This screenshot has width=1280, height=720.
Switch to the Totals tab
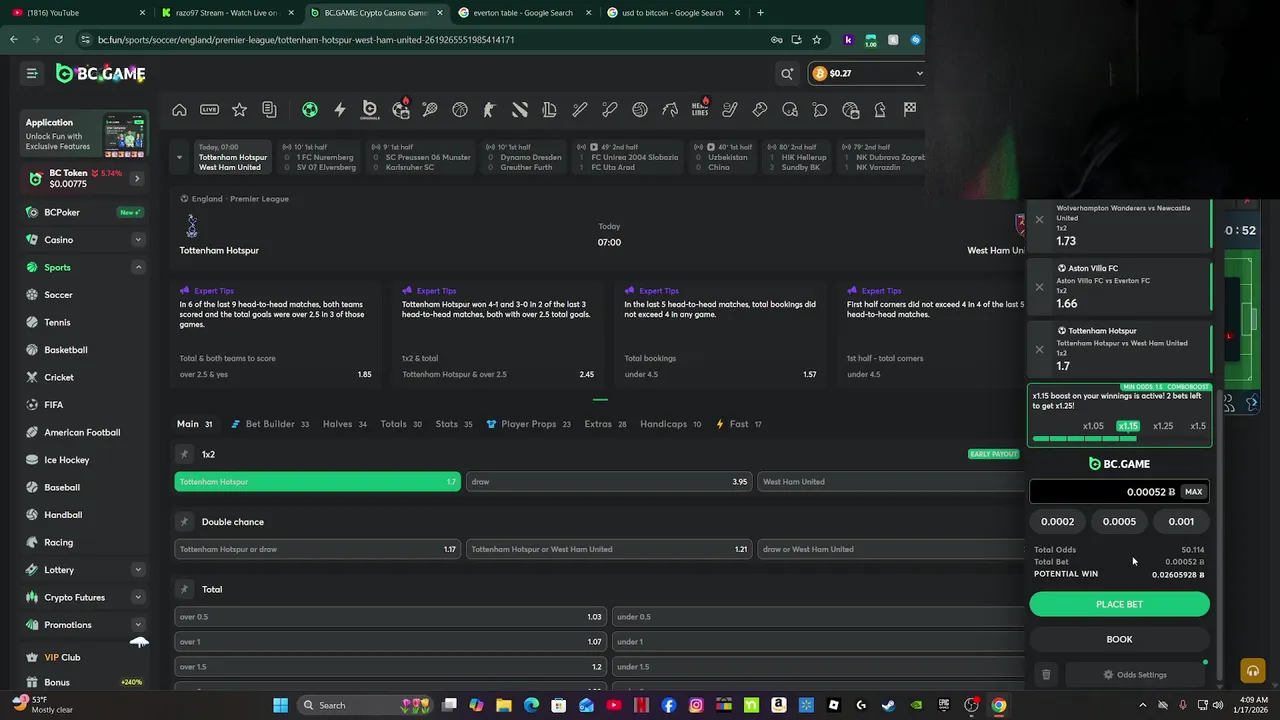coord(401,424)
